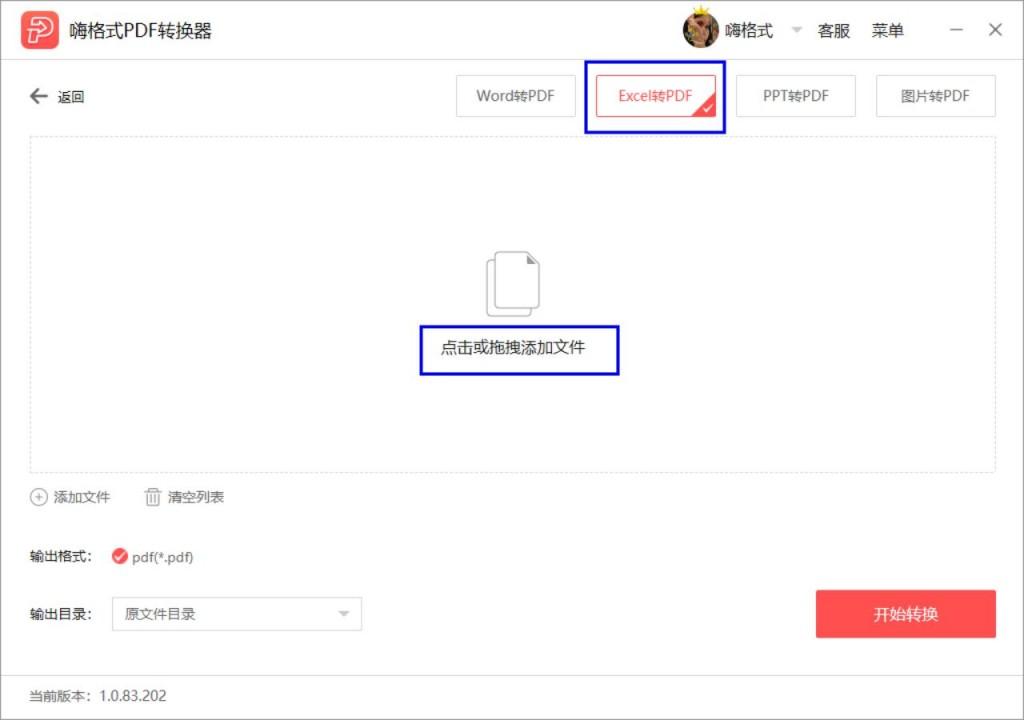Switch to the Word转PDF tab
This screenshot has height=720, width=1024.
(515, 95)
